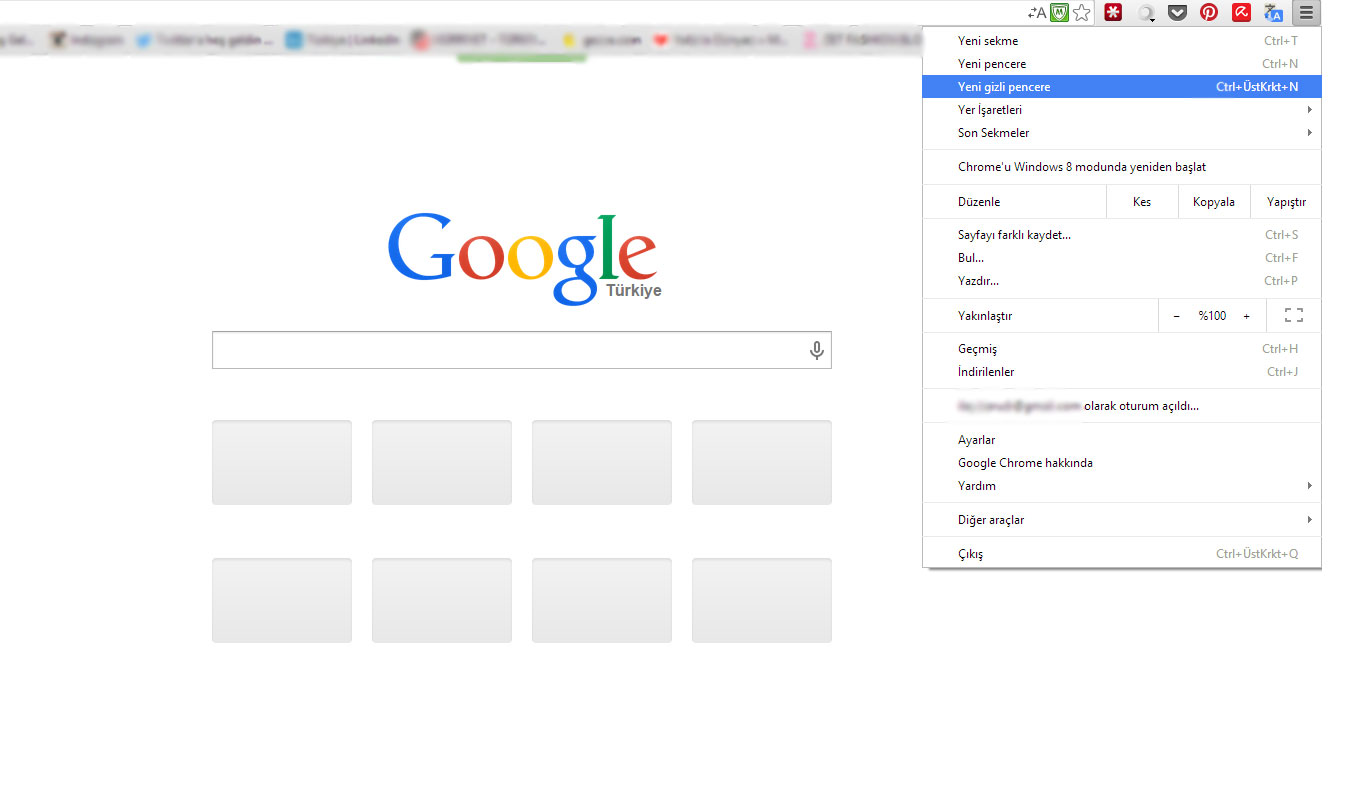
Task: Expand the Yer İşaretleri submenu
Action: click(x=1122, y=110)
